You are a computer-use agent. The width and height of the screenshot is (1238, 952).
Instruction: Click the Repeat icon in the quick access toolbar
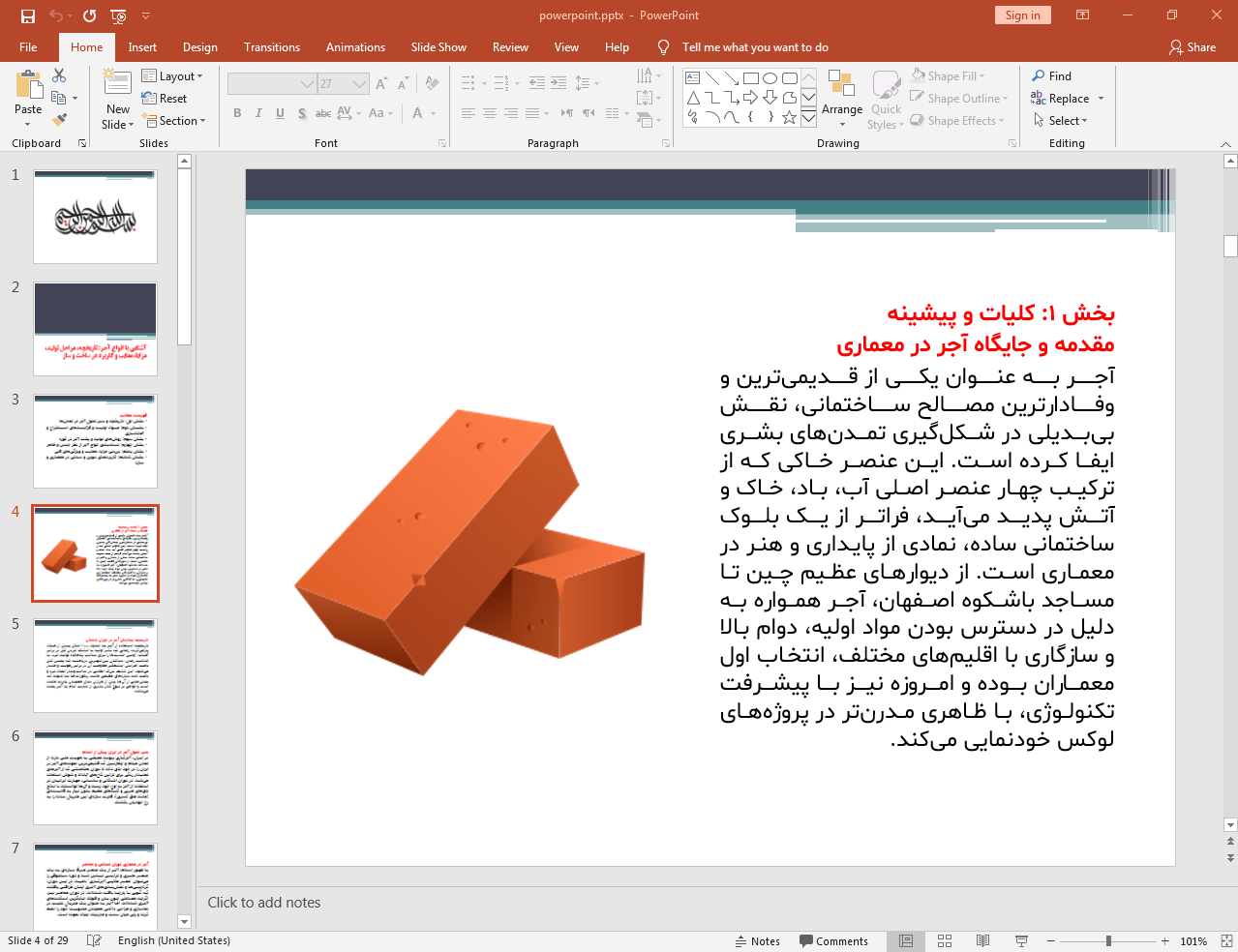tap(90, 15)
